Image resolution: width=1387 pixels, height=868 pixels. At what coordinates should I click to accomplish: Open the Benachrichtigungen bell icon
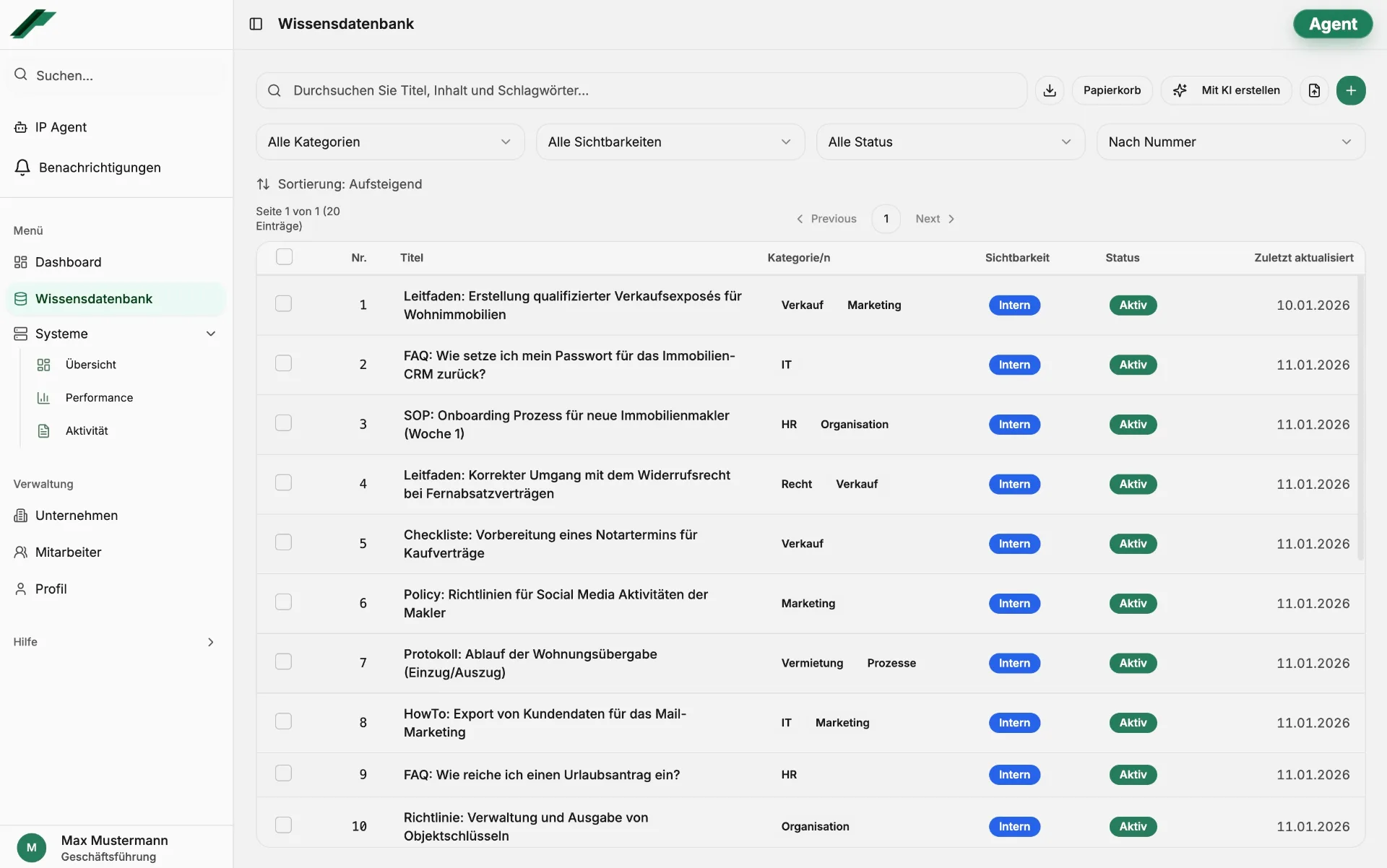pyautogui.click(x=22, y=167)
